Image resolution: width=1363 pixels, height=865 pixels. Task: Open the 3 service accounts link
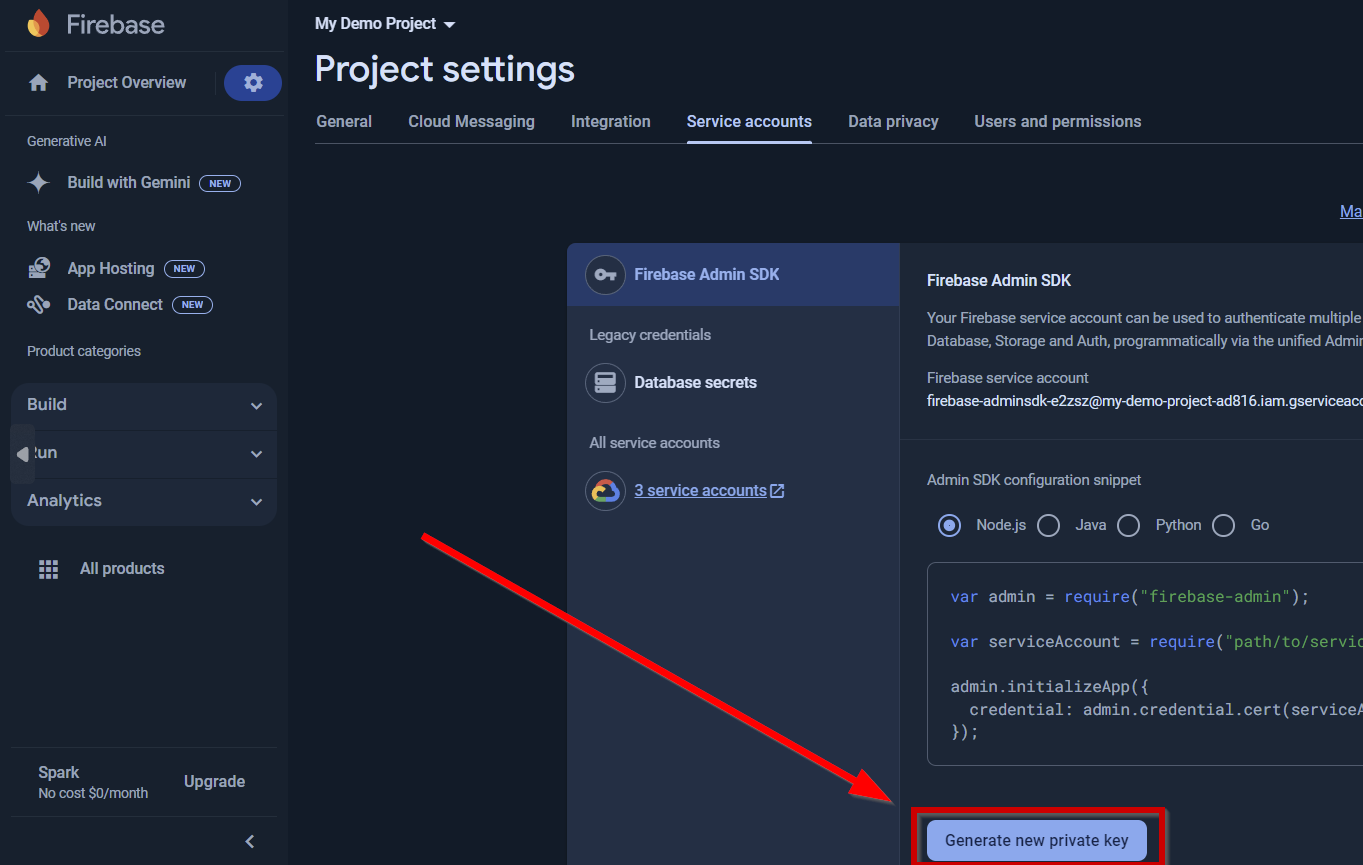point(701,490)
